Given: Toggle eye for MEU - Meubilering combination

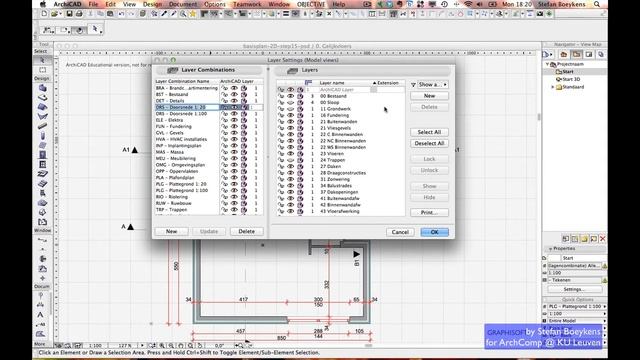Looking at the screenshot, I should click(234, 158).
